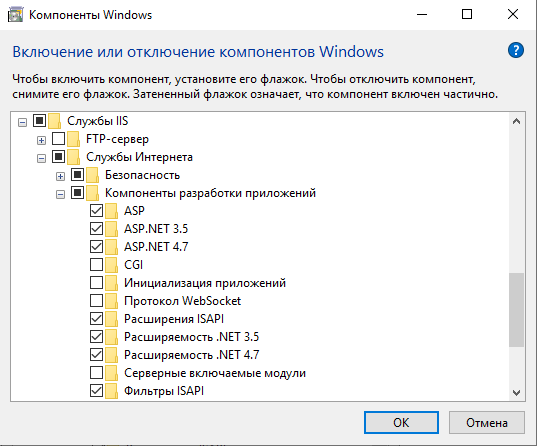The image size is (537, 446).
Task: Select the Расширения ISAPI tree item
Action: point(174,319)
